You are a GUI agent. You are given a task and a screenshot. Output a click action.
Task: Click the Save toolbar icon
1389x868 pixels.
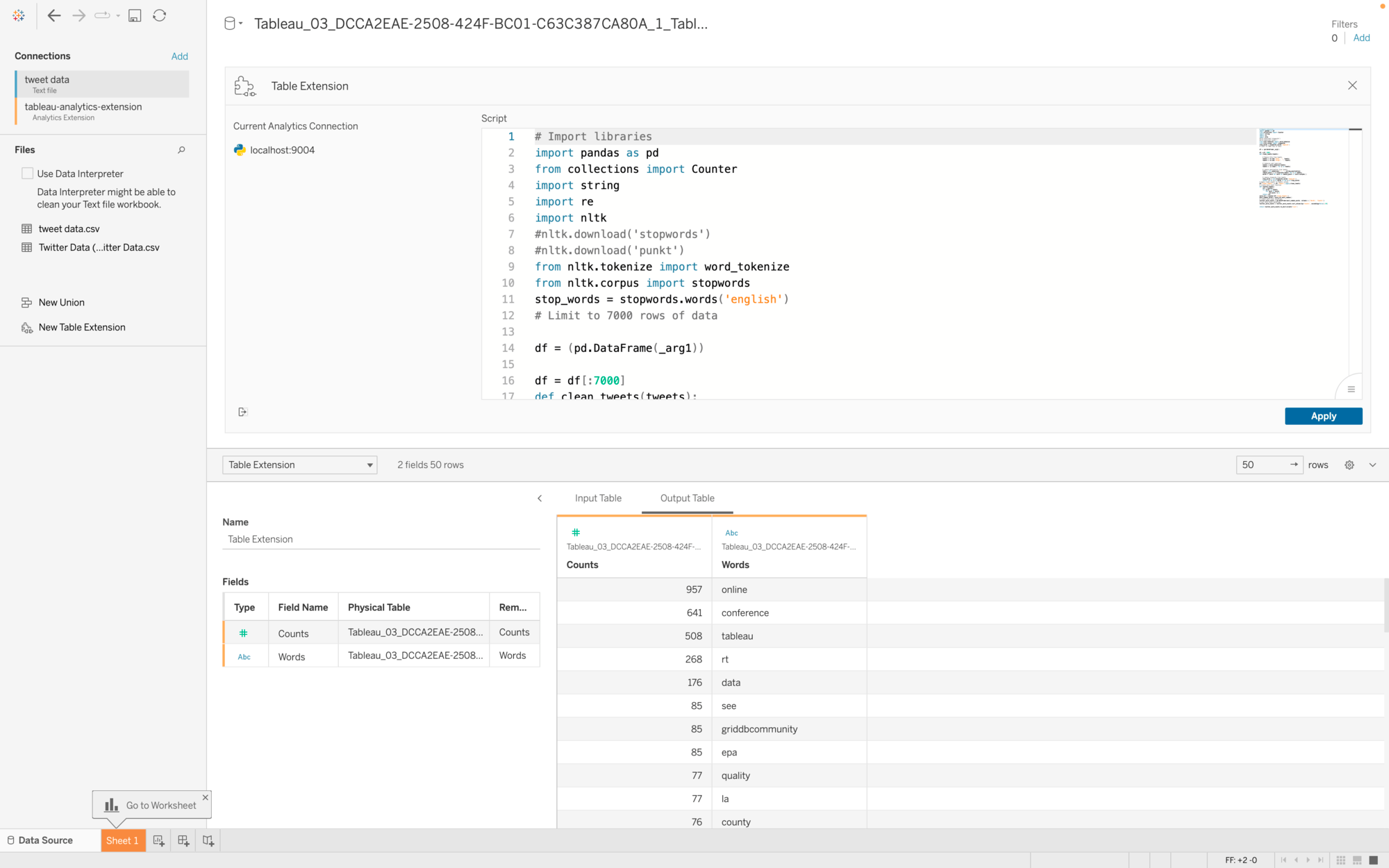point(135,15)
